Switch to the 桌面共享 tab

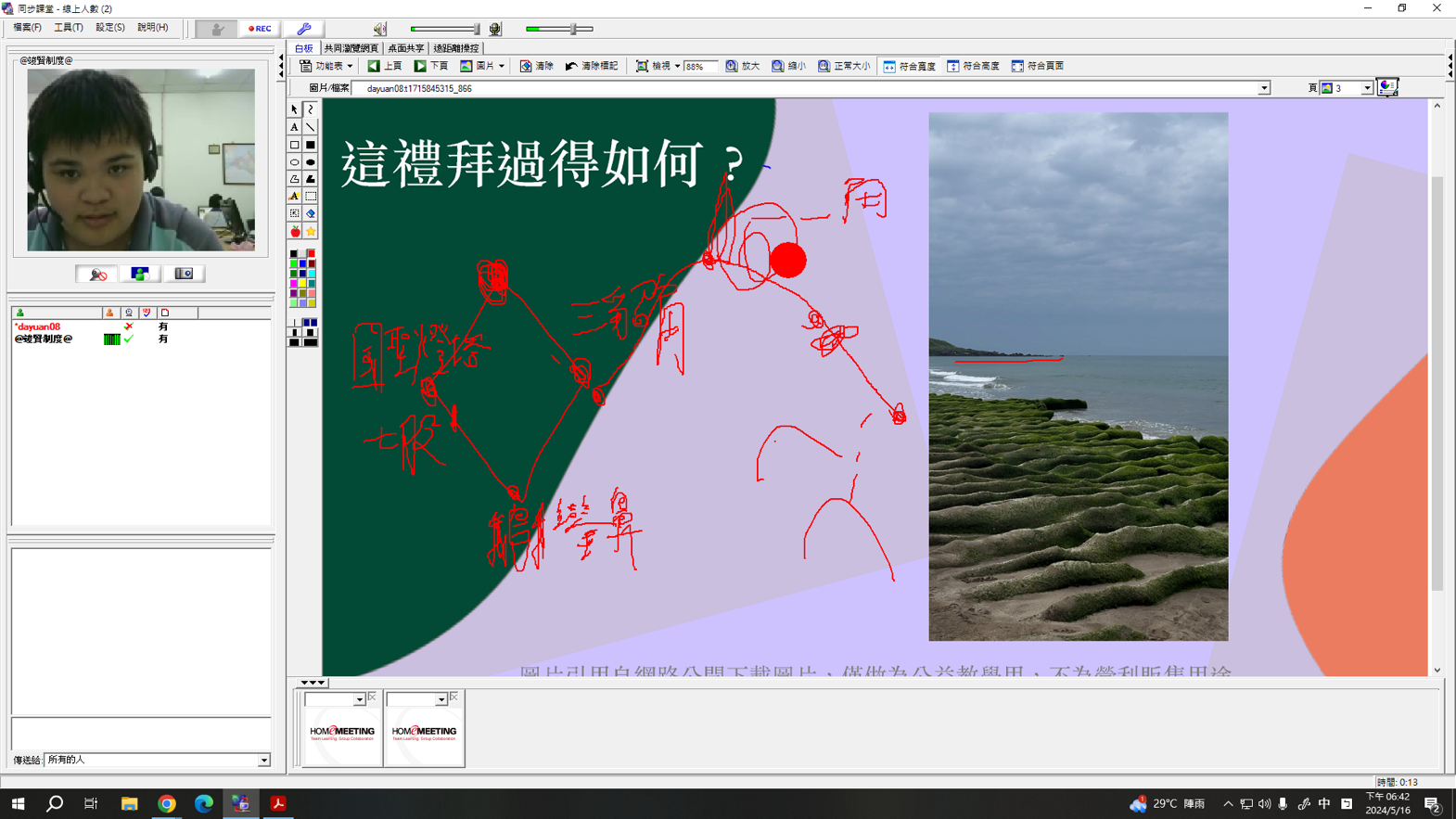405,48
